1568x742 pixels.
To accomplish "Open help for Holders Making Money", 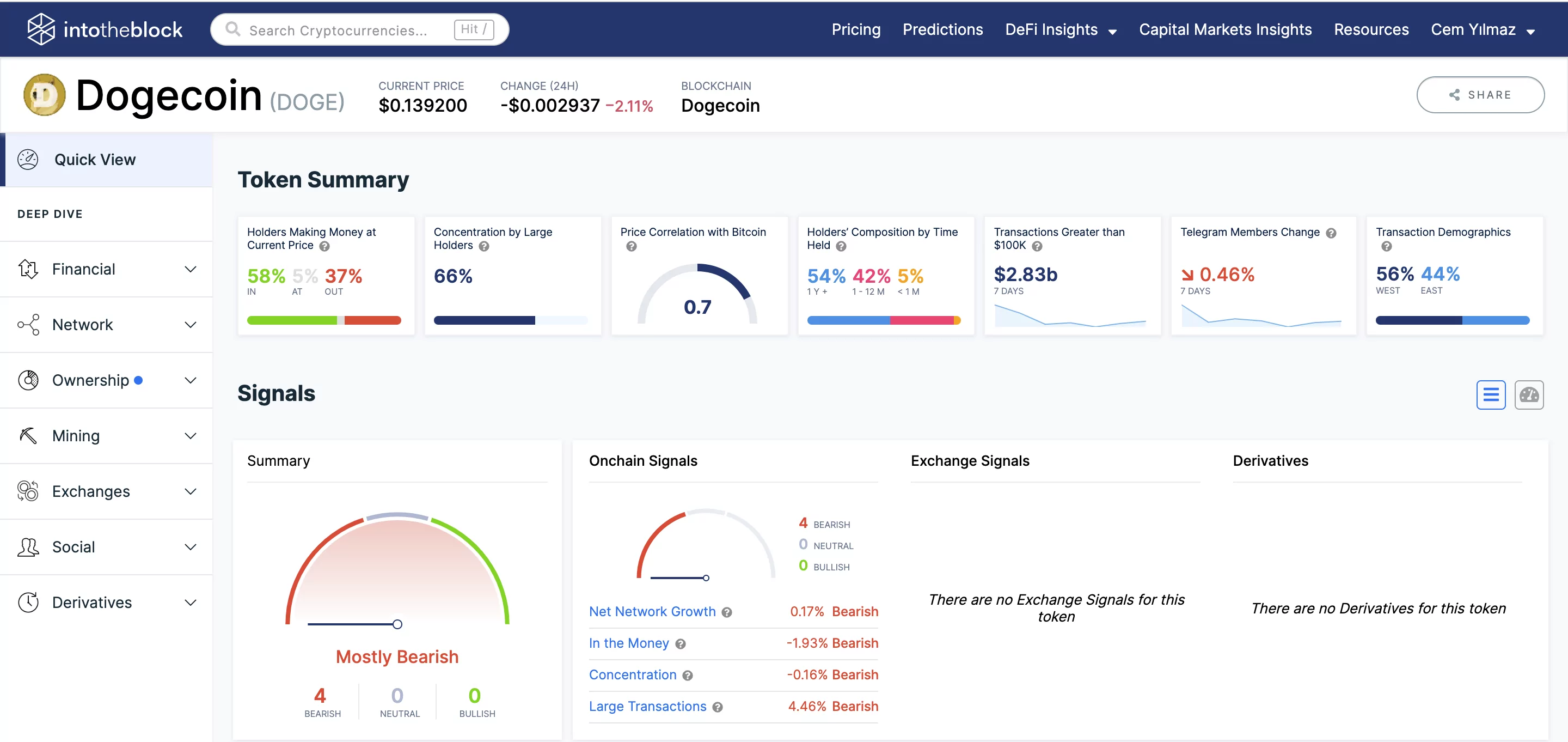I will tap(324, 246).
